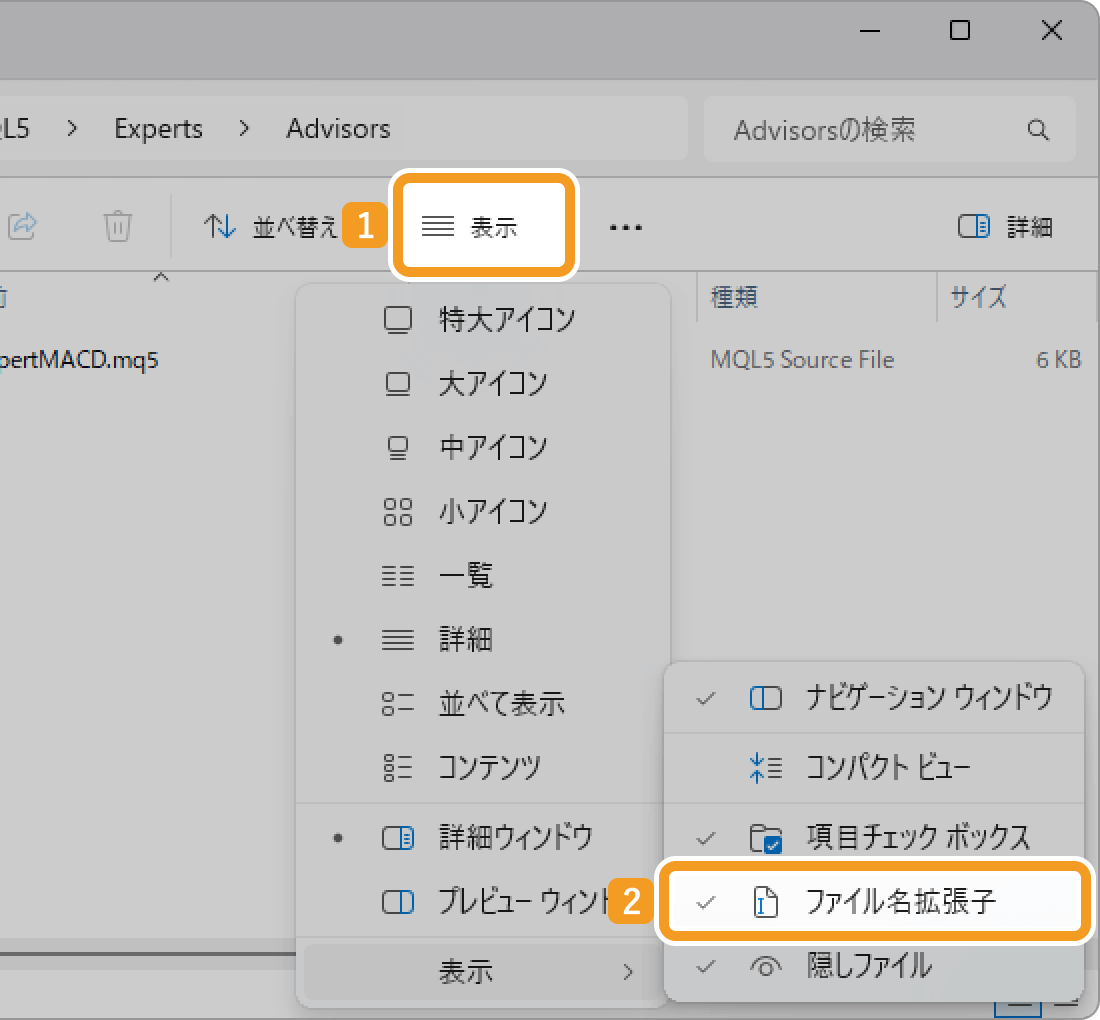Toggle 詳細ウィンドウ pane option
This screenshot has height=1020, width=1100.
point(483,838)
